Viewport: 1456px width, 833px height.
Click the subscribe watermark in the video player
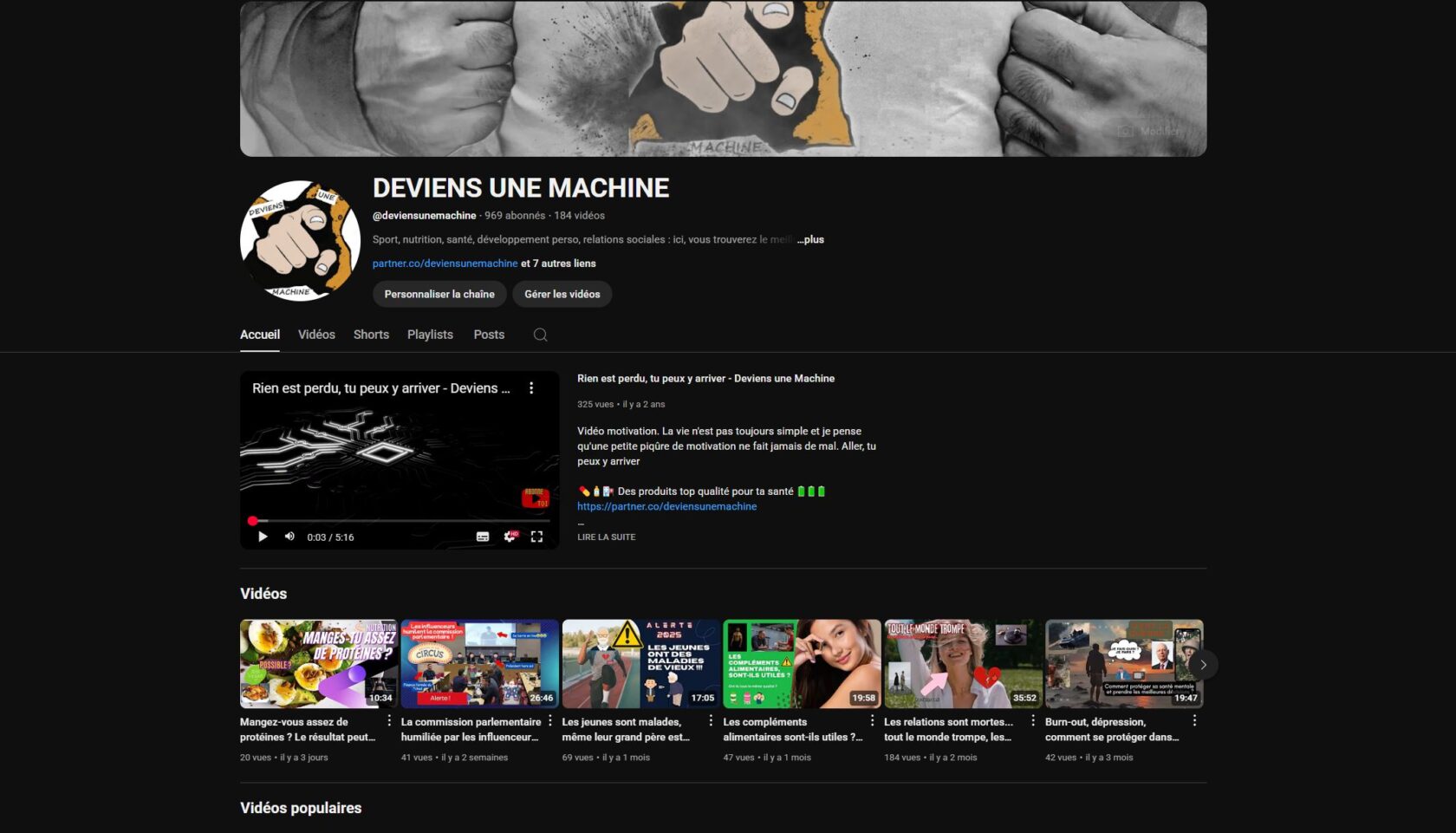(536, 498)
